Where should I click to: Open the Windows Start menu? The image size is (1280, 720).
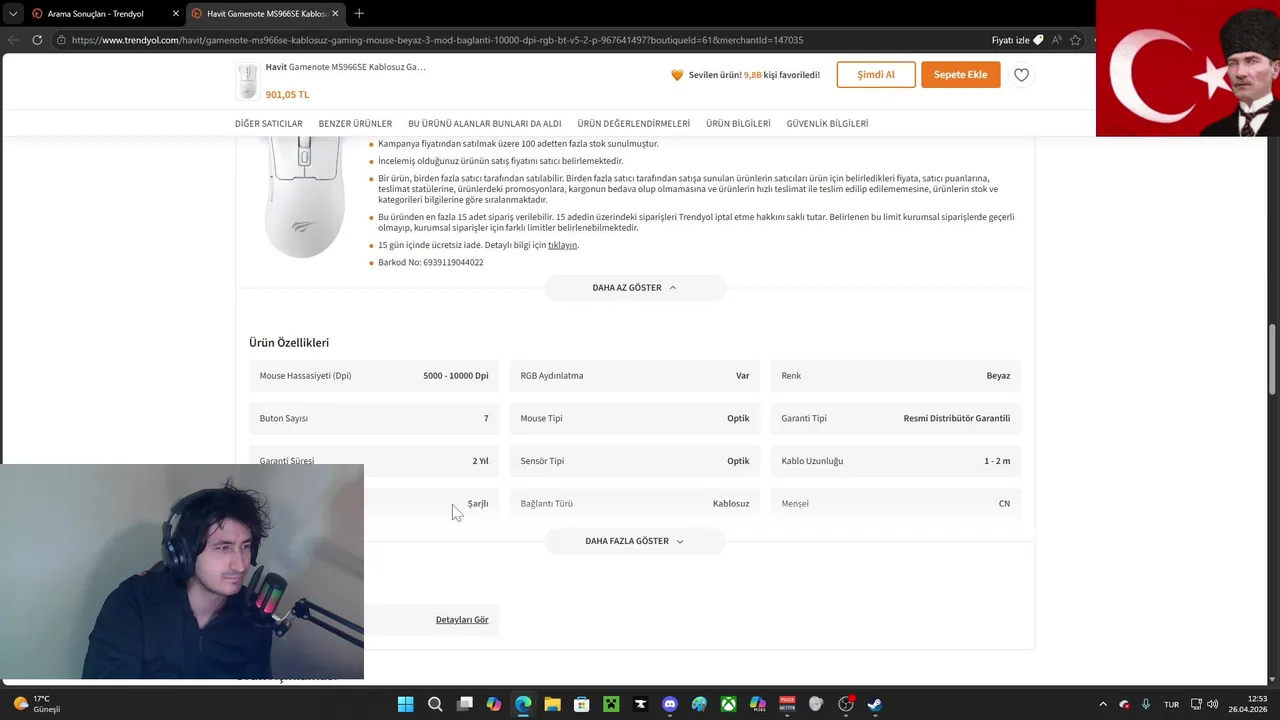coord(405,704)
